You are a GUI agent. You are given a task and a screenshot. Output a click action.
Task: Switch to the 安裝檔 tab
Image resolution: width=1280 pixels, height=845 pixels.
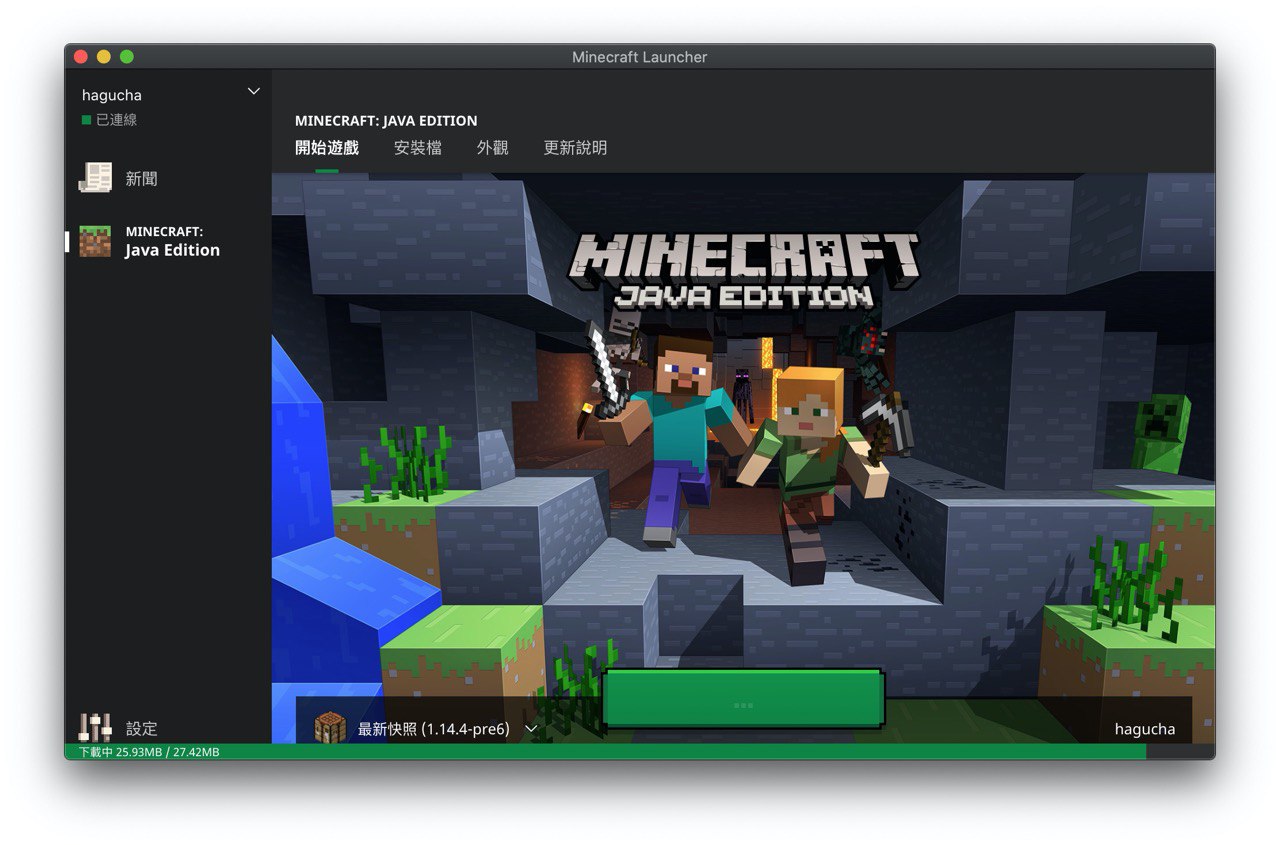tap(418, 148)
